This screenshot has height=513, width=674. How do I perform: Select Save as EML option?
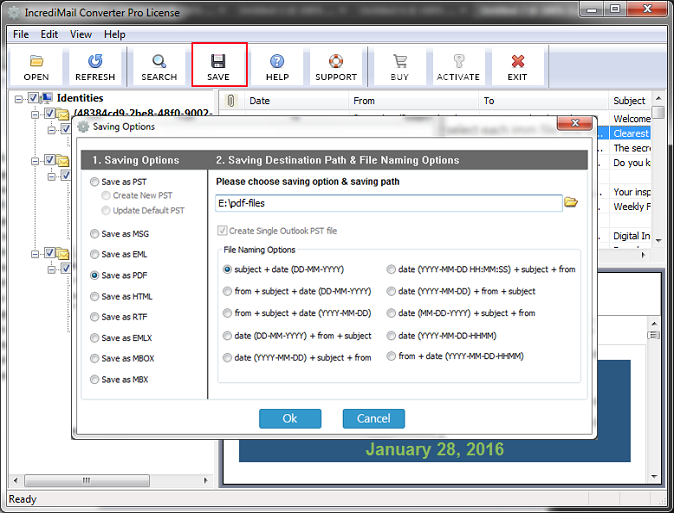click(x=94, y=254)
